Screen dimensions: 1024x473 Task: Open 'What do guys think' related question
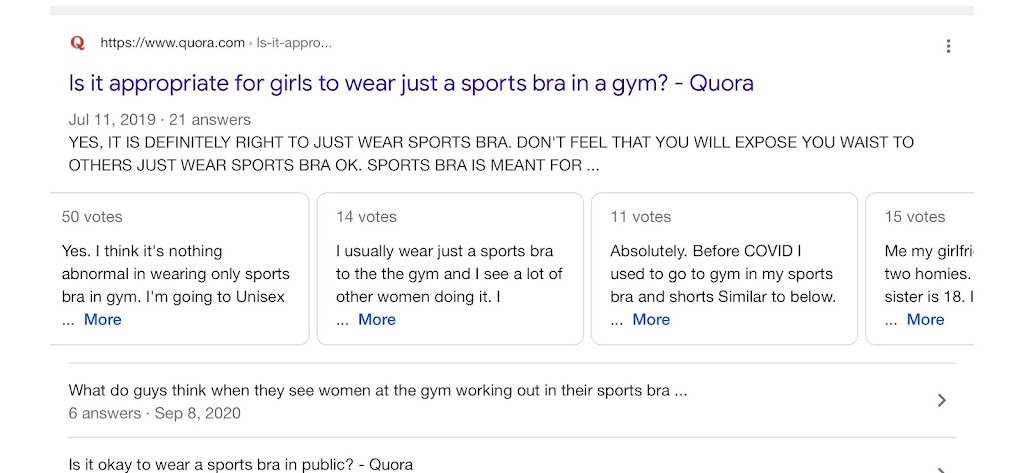point(377,391)
